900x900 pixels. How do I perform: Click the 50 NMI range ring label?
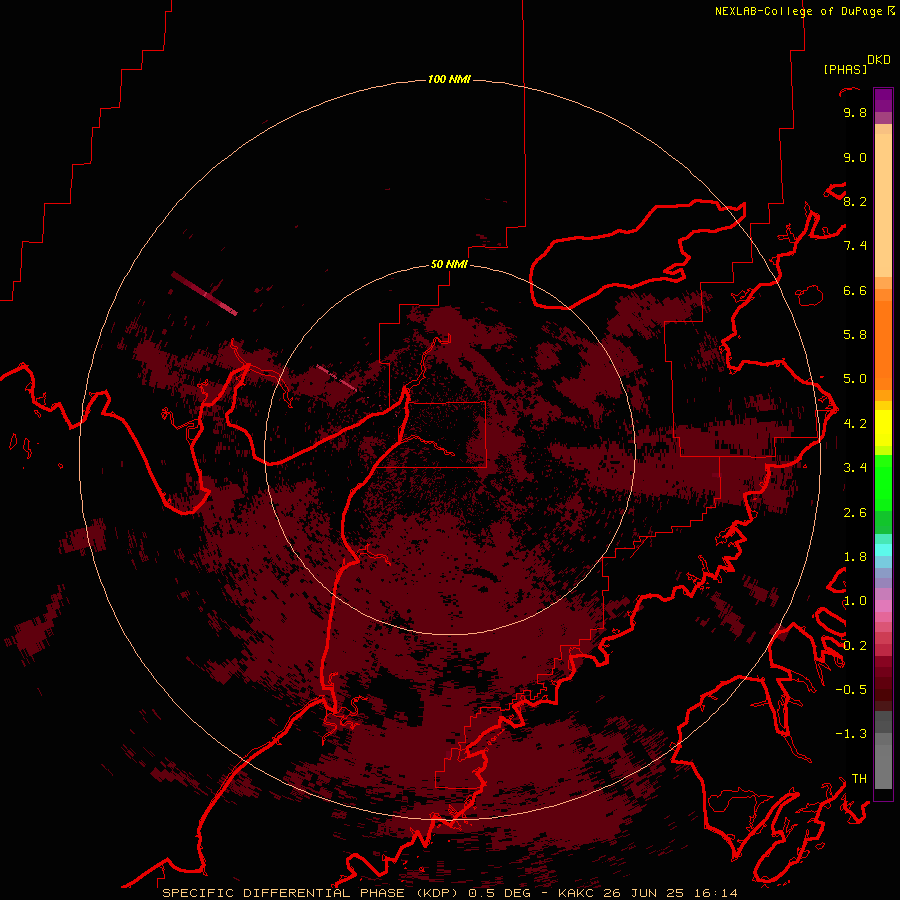coord(449,264)
